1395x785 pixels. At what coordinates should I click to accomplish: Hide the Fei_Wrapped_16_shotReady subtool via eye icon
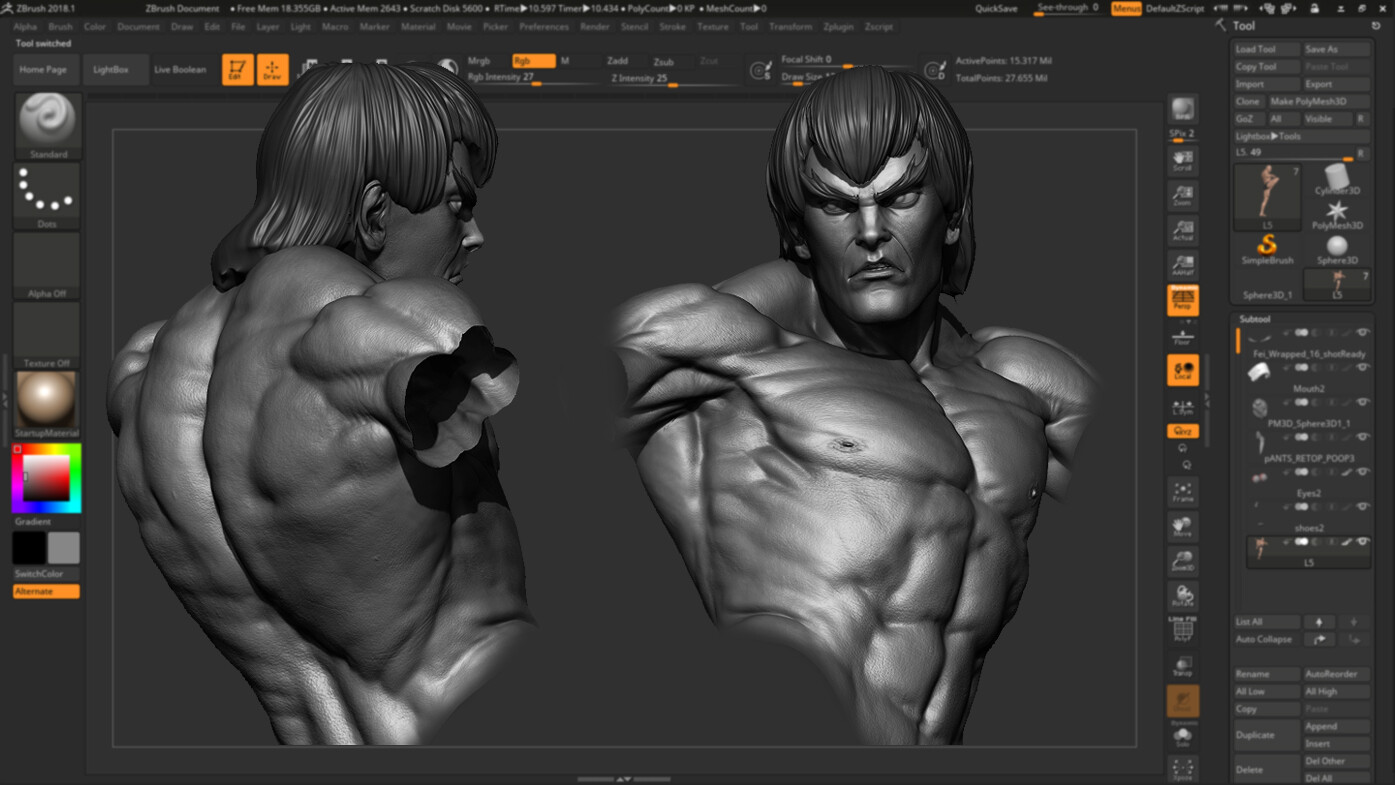click(x=1362, y=333)
